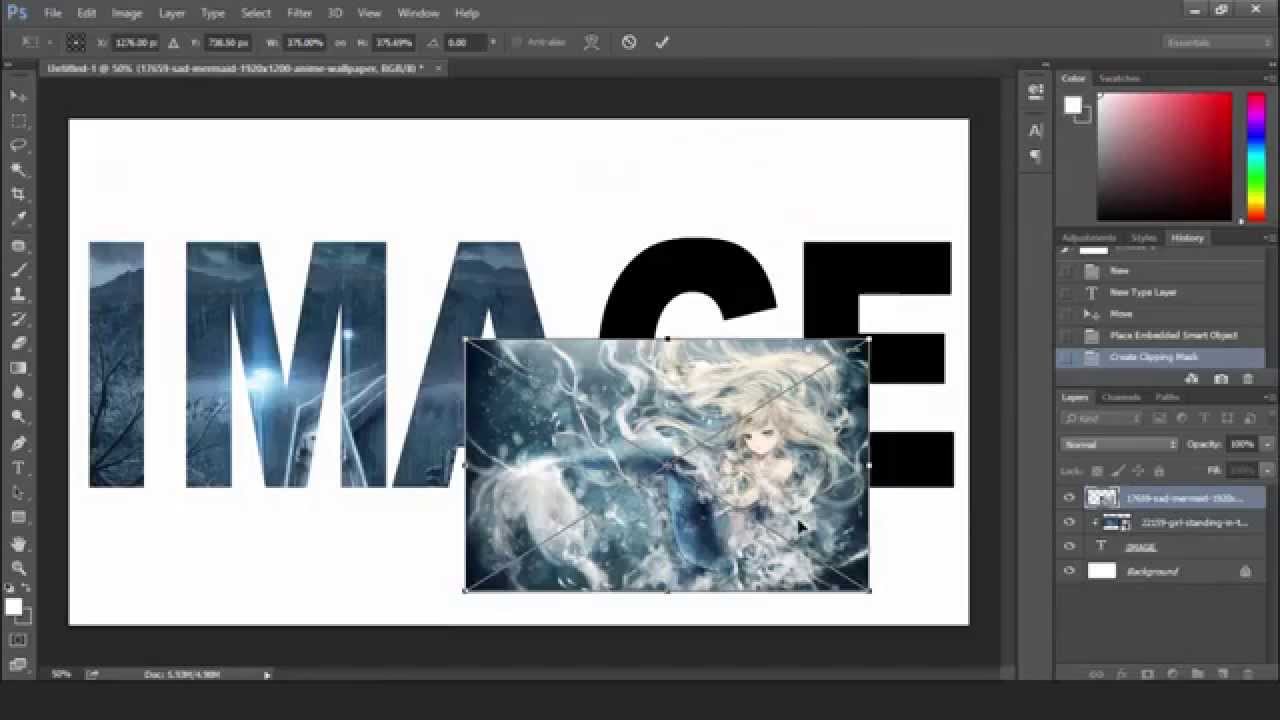Toggle lock image pixels brush icon
The height and width of the screenshot is (720, 1280).
1118,470
